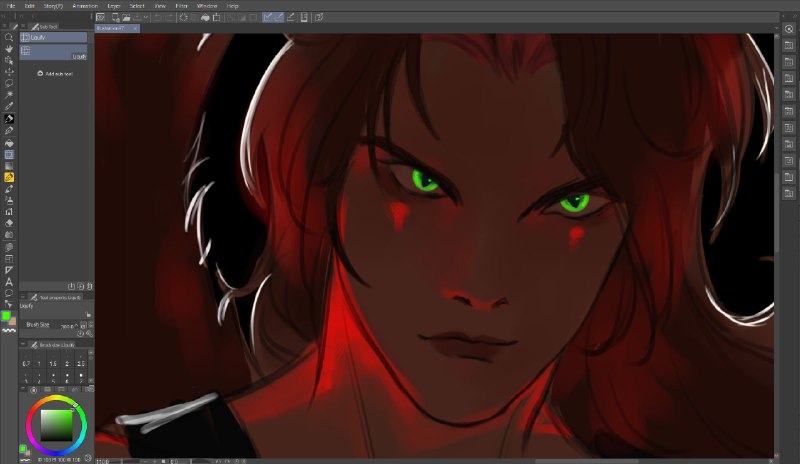The width and height of the screenshot is (800, 464).
Task: Activate the Text tool
Action: [9, 282]
